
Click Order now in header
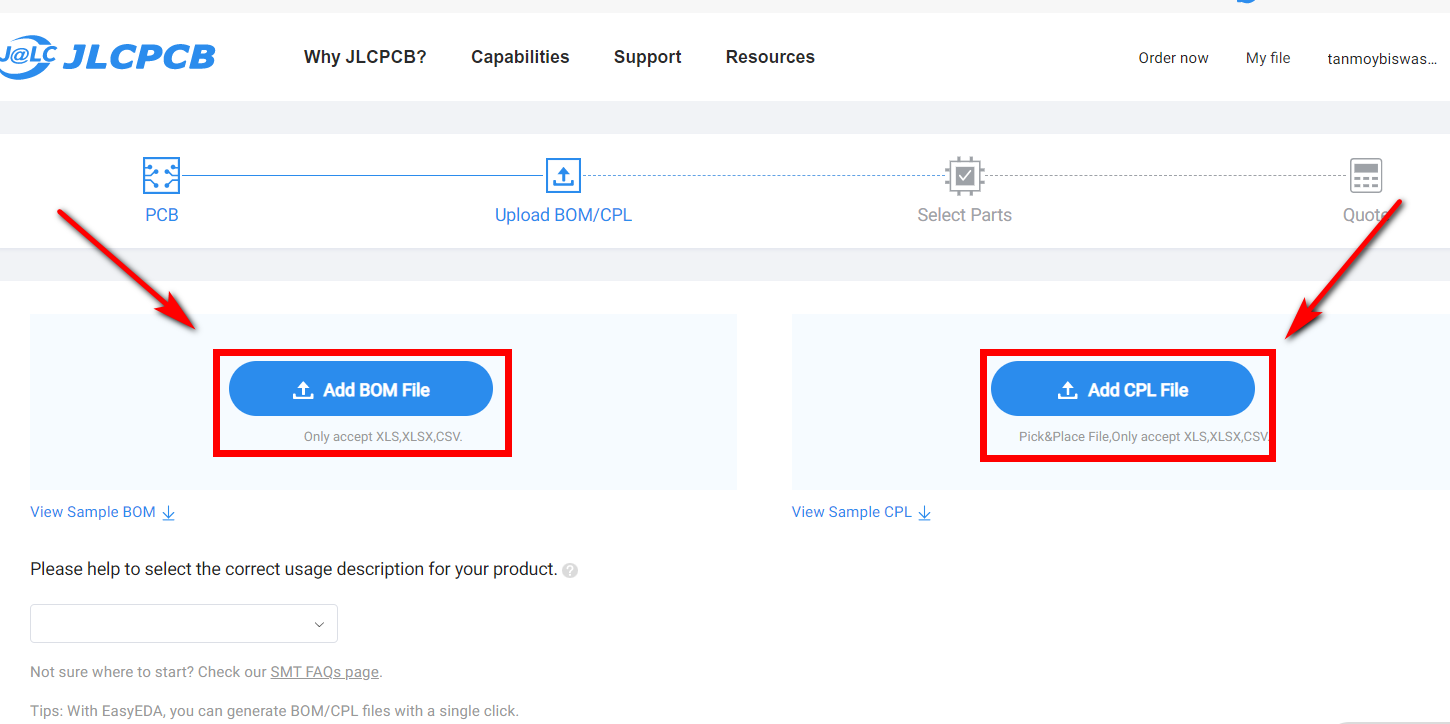pos(1173,58)
